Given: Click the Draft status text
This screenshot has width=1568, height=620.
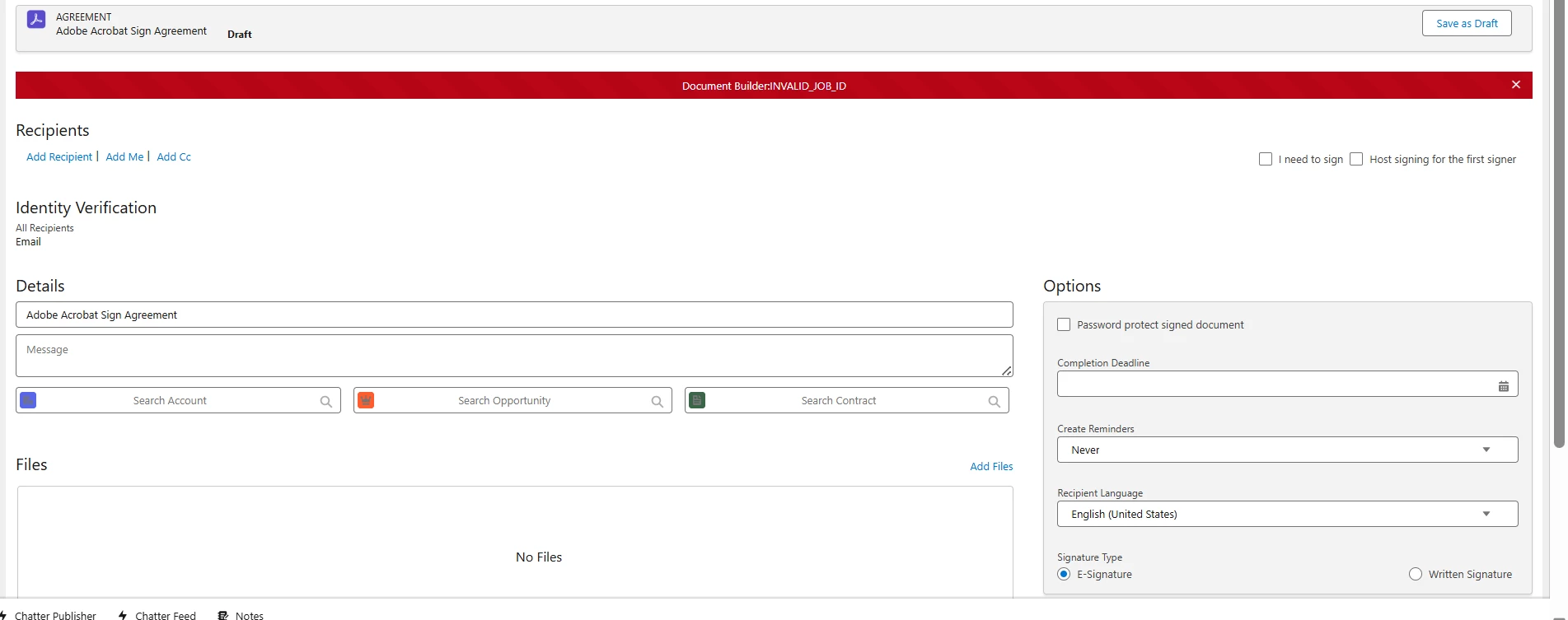Looking at the screenshot, I should click(240, 35).
